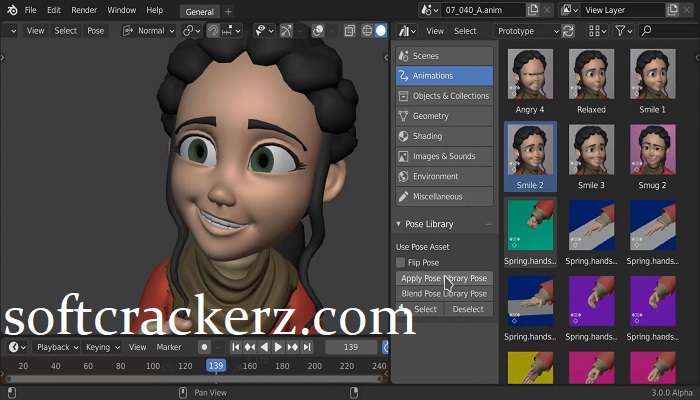Click the current frame field showing 139
The height and width of the screenshot is (400, 700).
(351, 347)
